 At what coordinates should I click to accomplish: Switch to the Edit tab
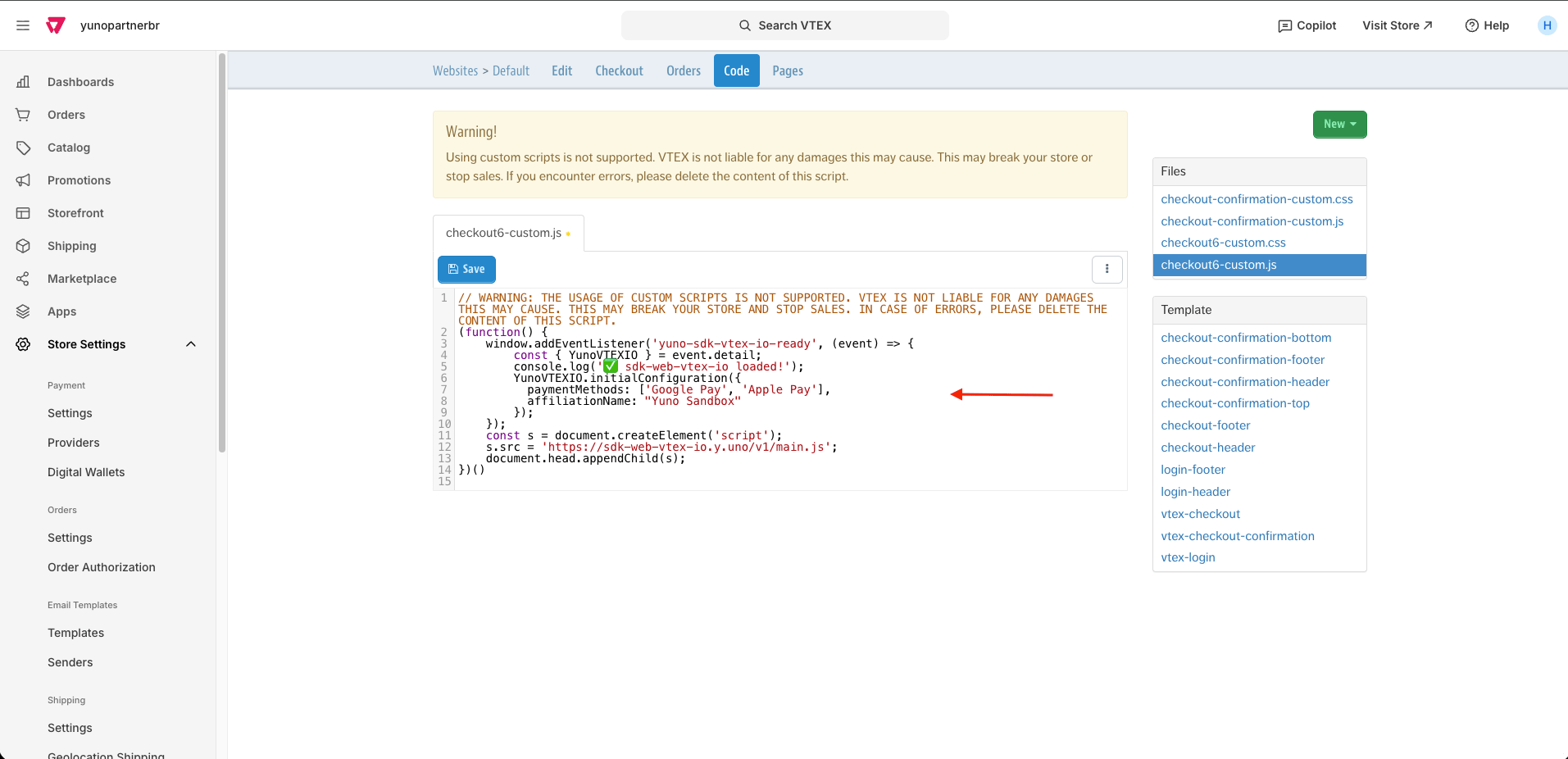pyautogui.click(x=561, y=70)
